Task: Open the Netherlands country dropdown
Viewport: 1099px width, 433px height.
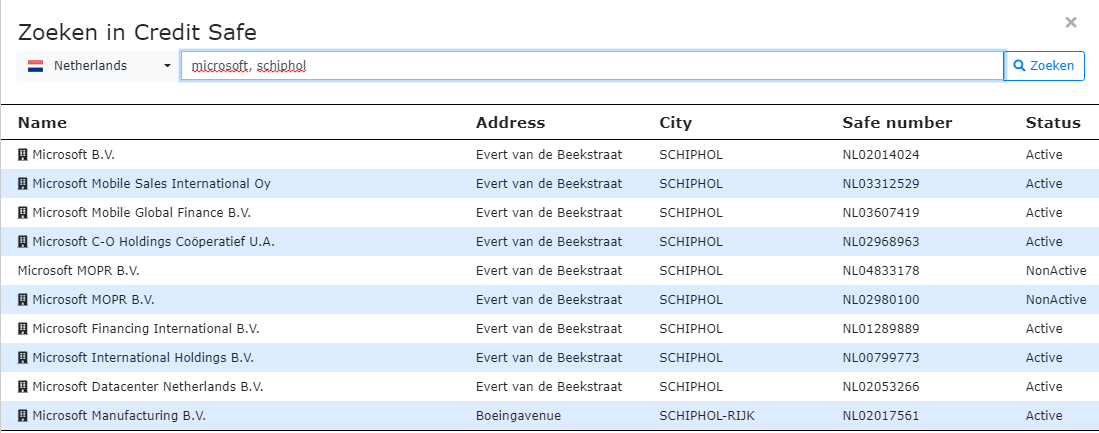Action: pos(98,66)
